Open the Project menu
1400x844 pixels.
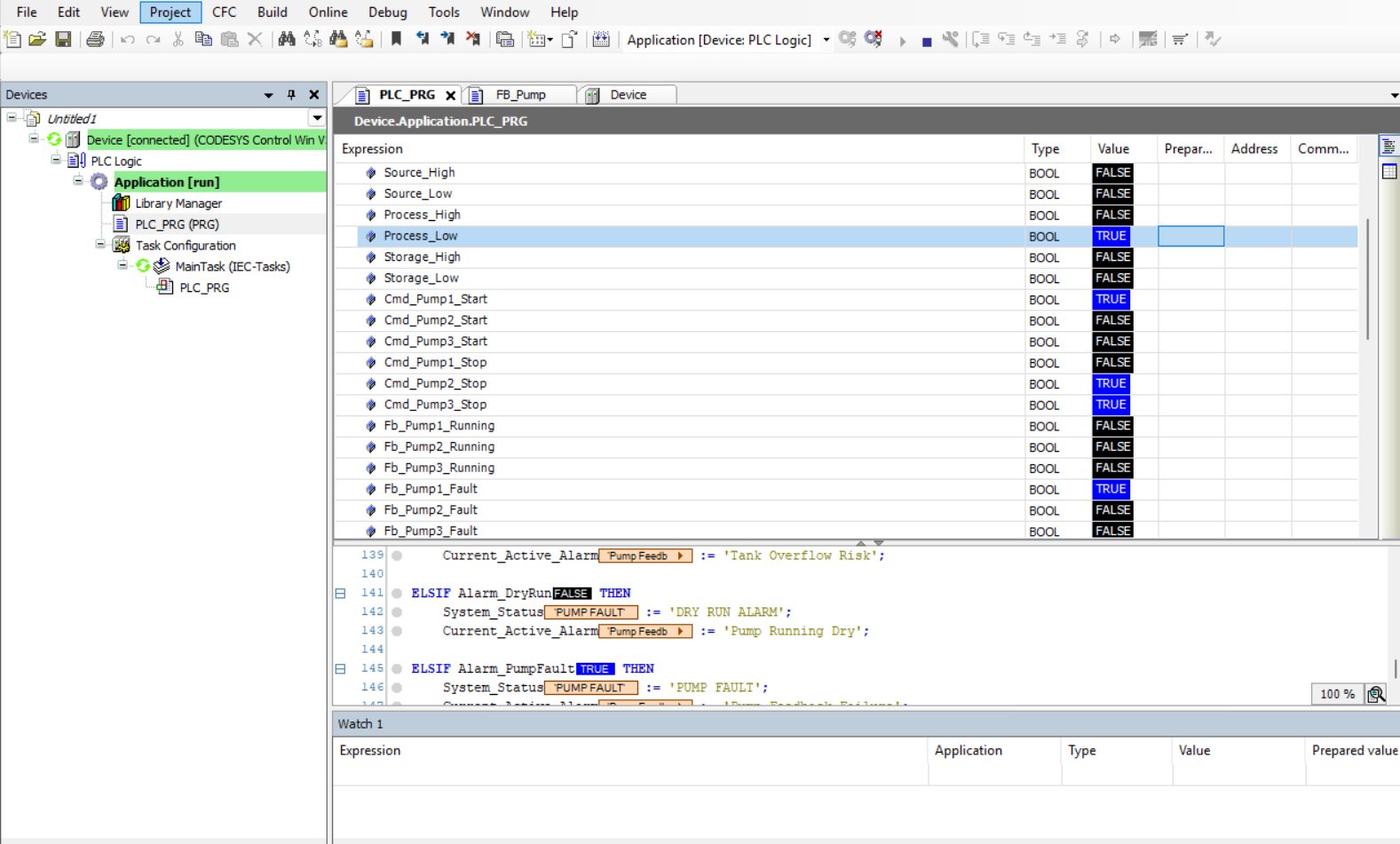(x=170, y=12)
